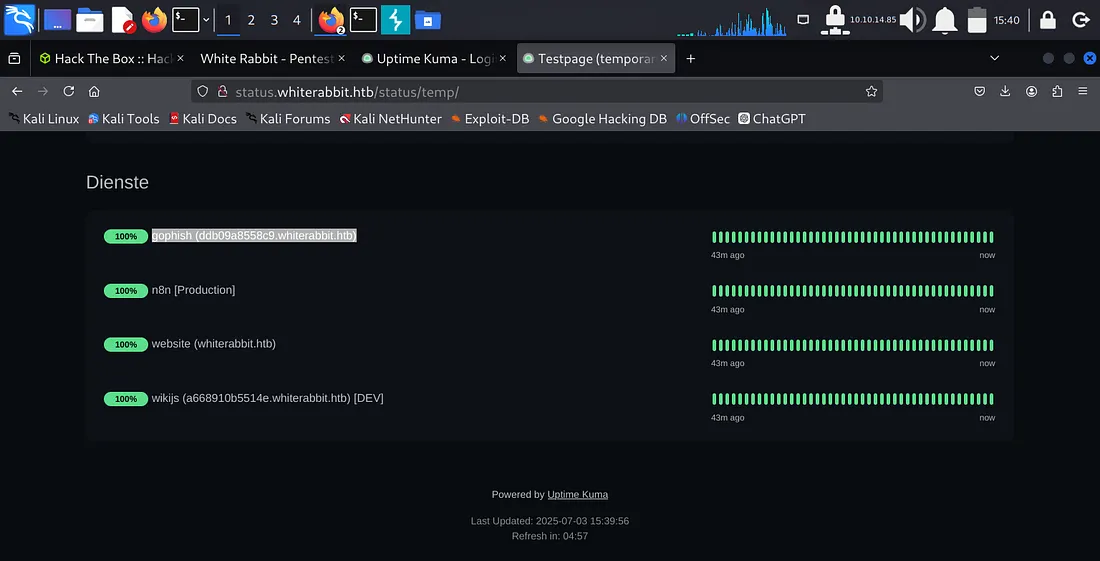Image resolution: width=1100 pixels, height=561 pixels.
Task: Open the Kali Docs bookmark
Action: pos(203,119)
